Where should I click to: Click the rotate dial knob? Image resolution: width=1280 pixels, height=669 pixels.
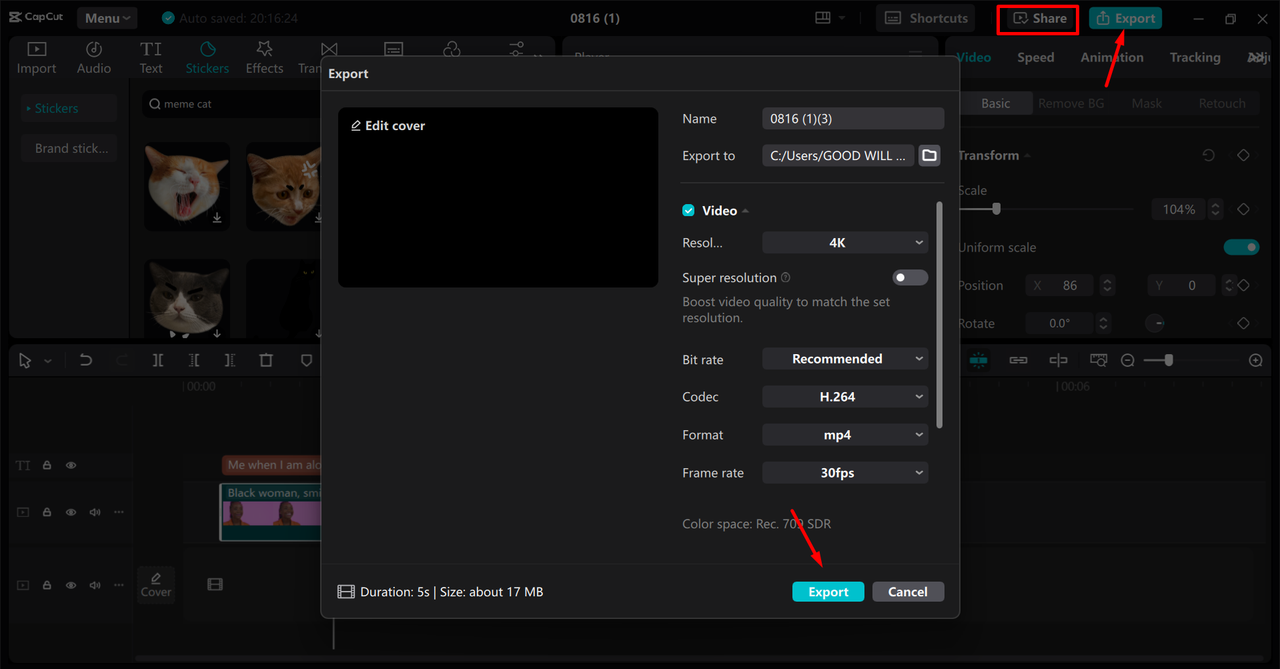coord(1155,323)
